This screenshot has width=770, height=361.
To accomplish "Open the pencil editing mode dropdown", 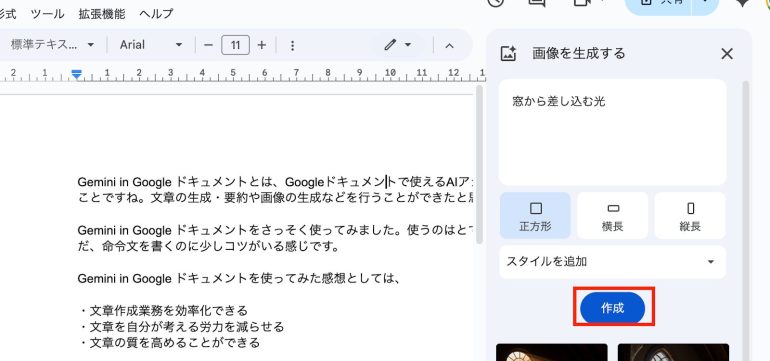I will [x=398, y=45].
